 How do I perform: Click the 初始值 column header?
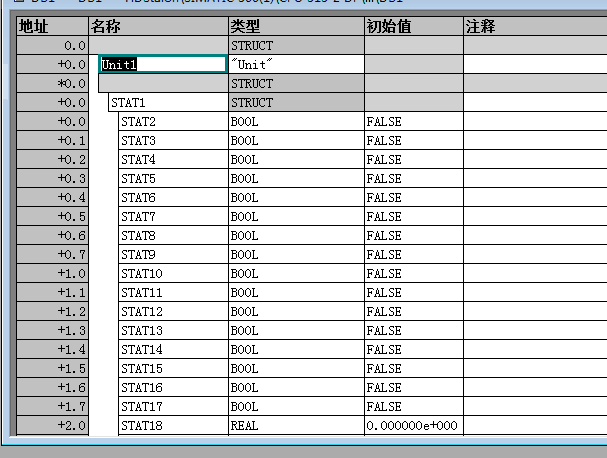tap(414, 26)
